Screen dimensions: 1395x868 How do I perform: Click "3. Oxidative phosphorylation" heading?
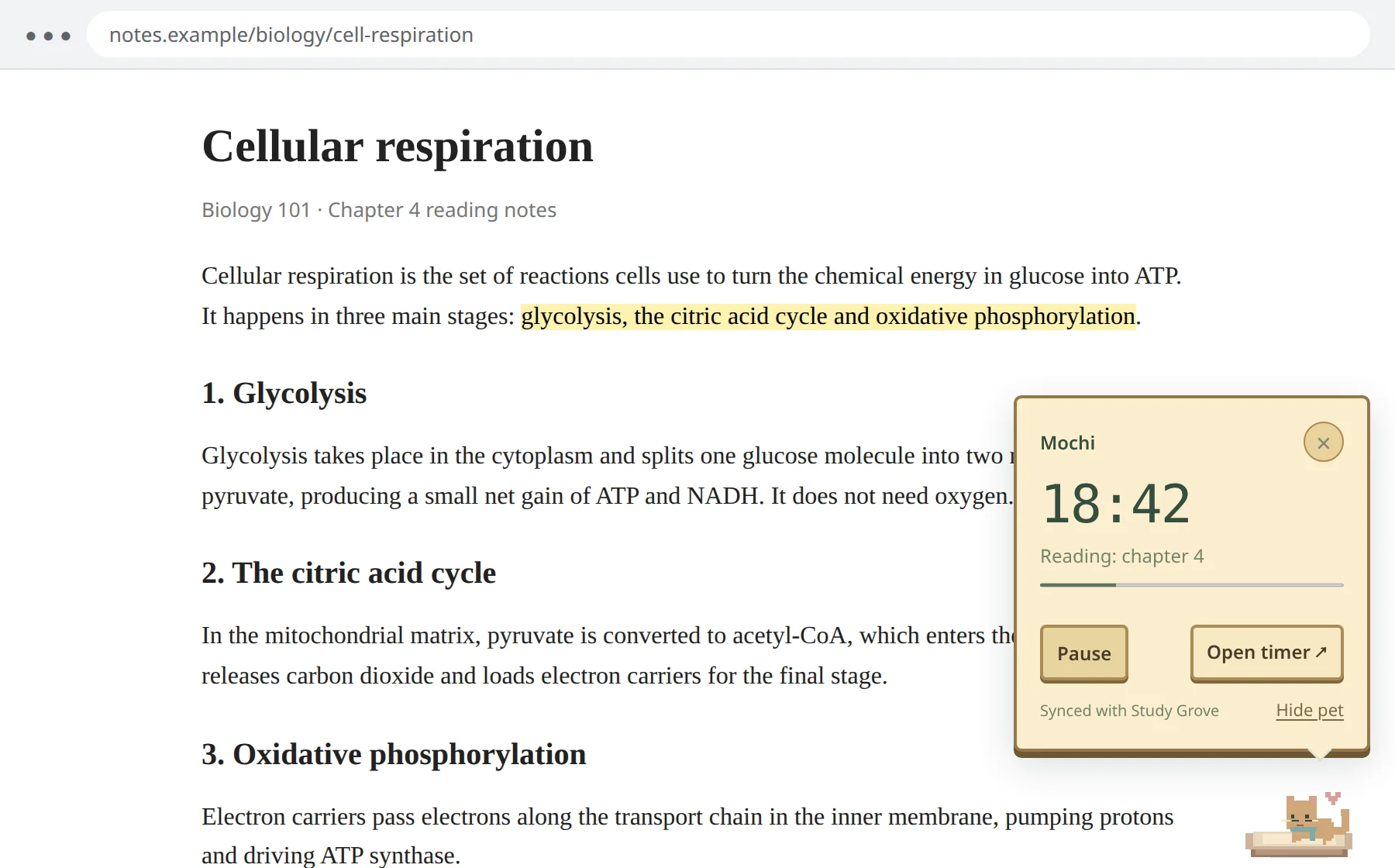tap(394, 754)
